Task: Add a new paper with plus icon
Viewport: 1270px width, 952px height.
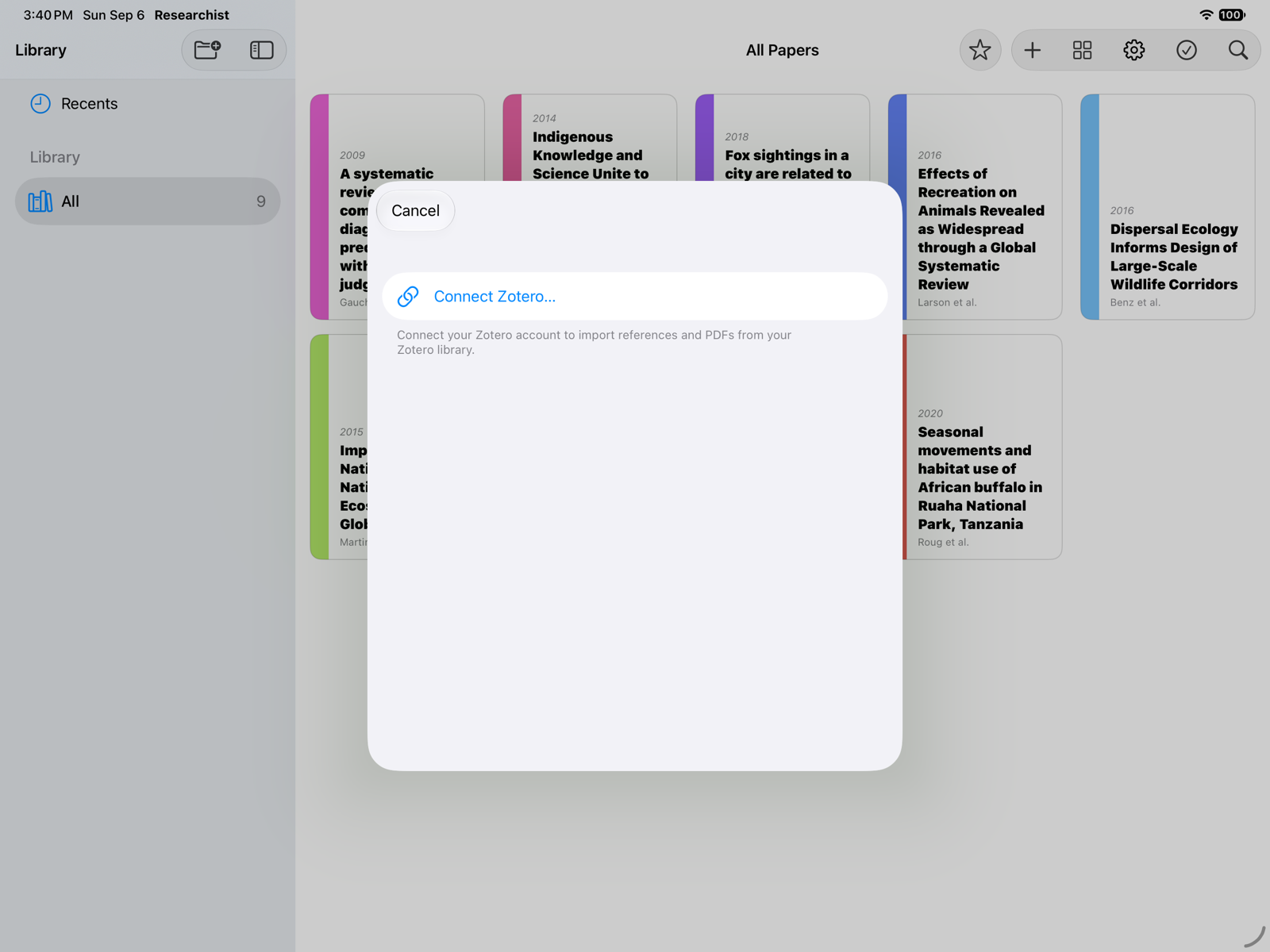Action: click(x=1032, y=51)
